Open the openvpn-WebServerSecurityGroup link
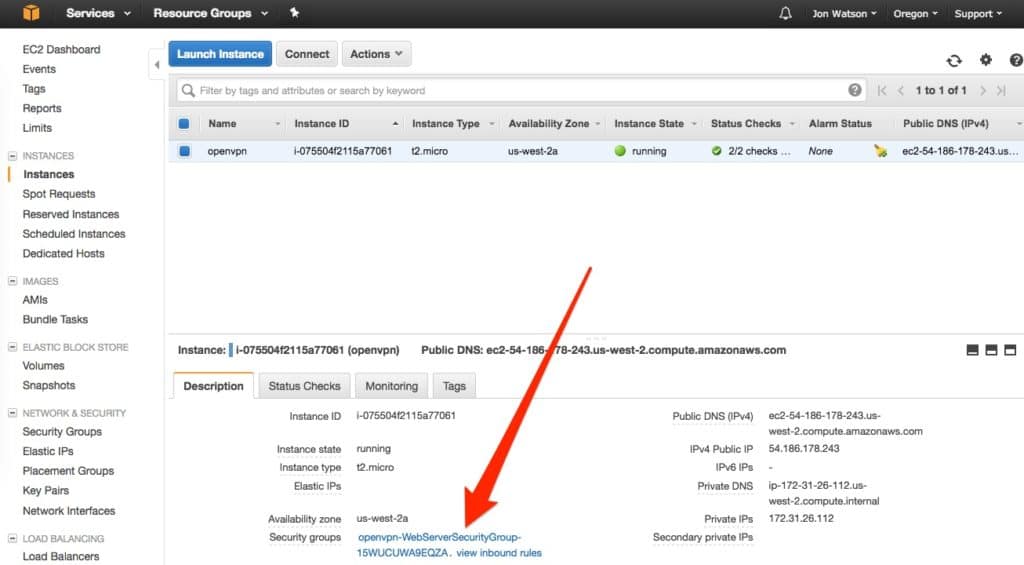The width and height of the screenshot is (1024, 565). click(x=439, y=545)
